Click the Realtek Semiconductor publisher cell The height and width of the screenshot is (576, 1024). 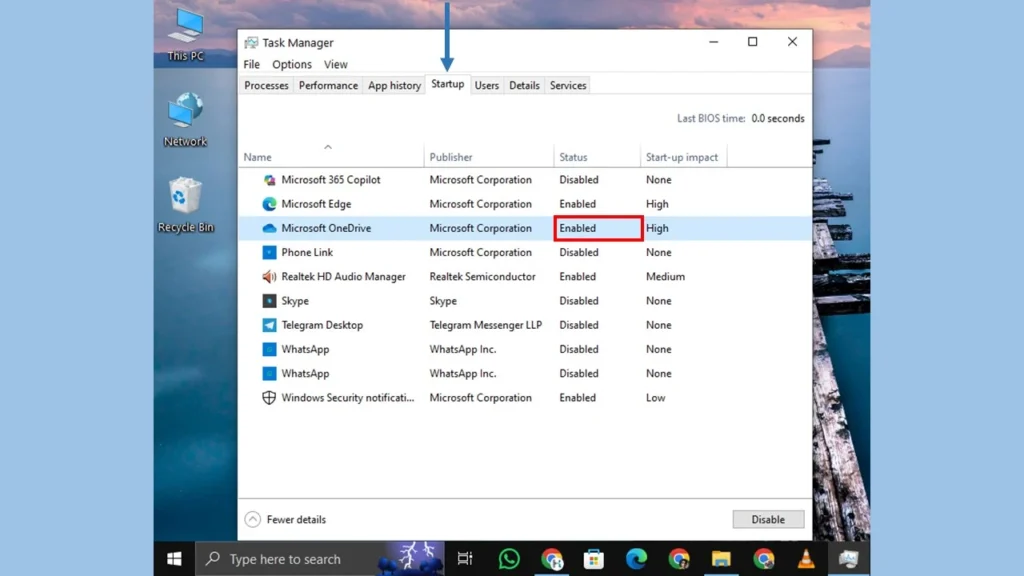click(x=483, y=276)
